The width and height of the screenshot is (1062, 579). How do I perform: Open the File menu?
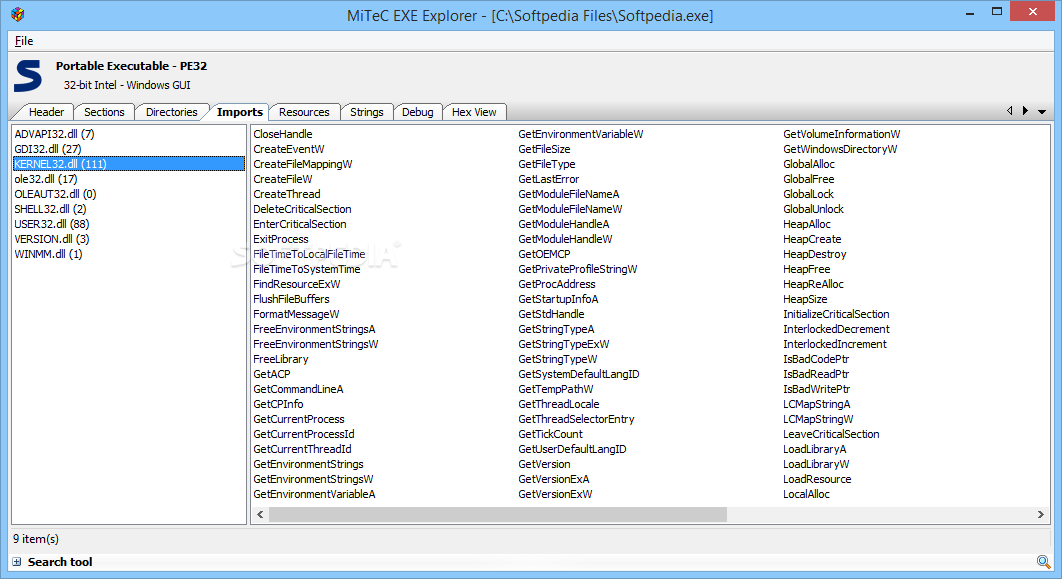tap(24, 41)
